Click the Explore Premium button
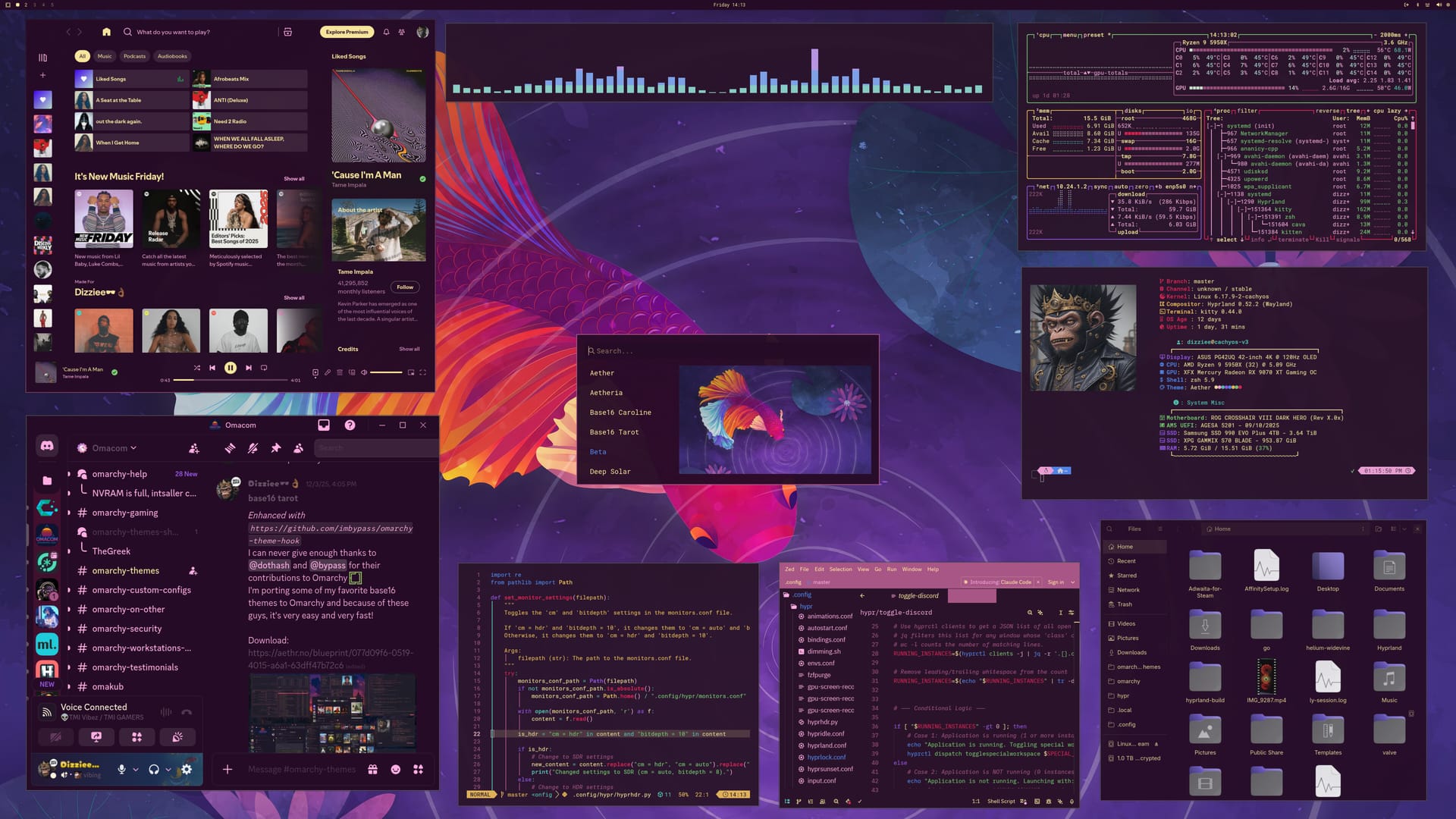 click(x=346, y=32)
